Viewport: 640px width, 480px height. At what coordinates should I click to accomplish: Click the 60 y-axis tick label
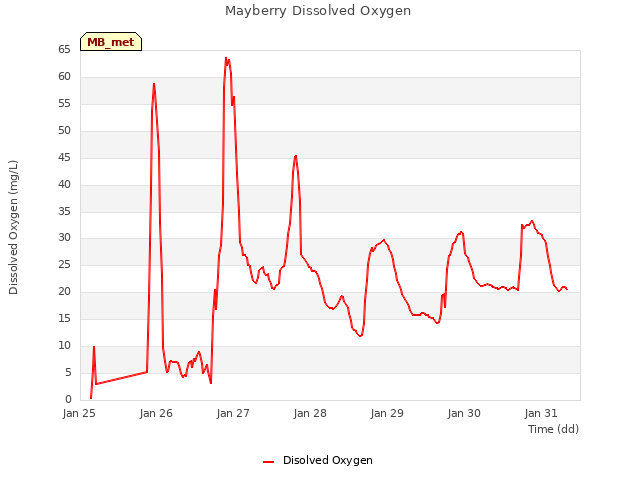(x=64, y=76)
